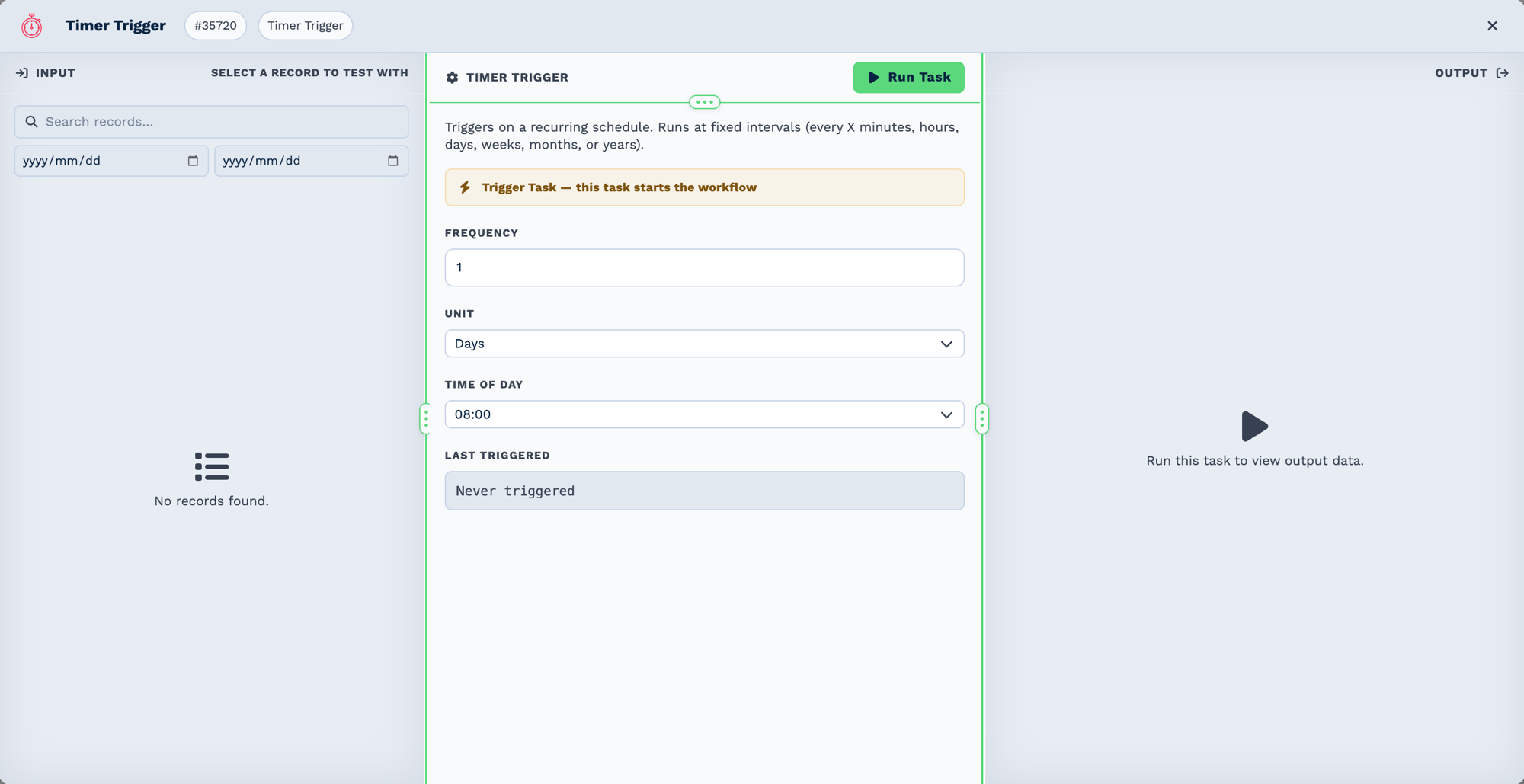Click the Input panel arrow icon

[22, 73]
